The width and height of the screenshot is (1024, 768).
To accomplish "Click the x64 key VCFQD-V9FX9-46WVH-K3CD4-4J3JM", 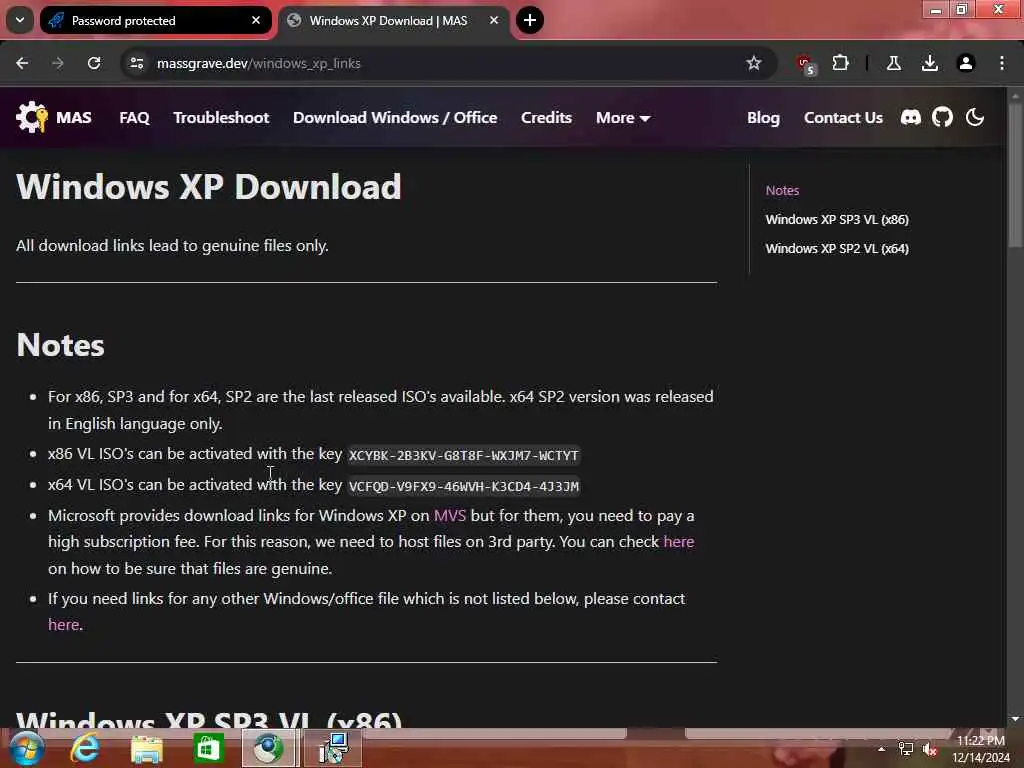I will [464, 486].
